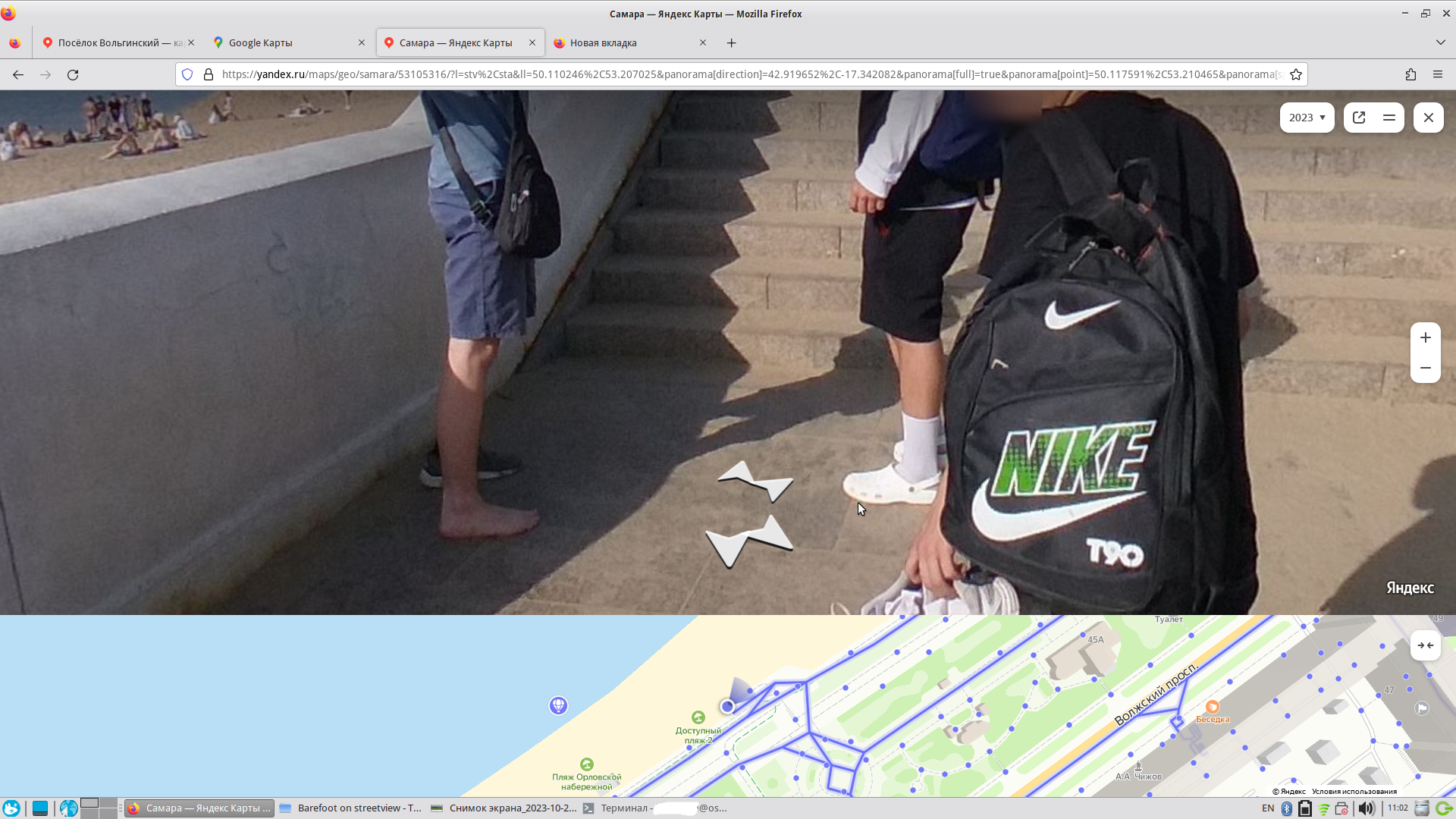
Task: Open the pinned Firefox tab at far left
Action: coord(15,42)
